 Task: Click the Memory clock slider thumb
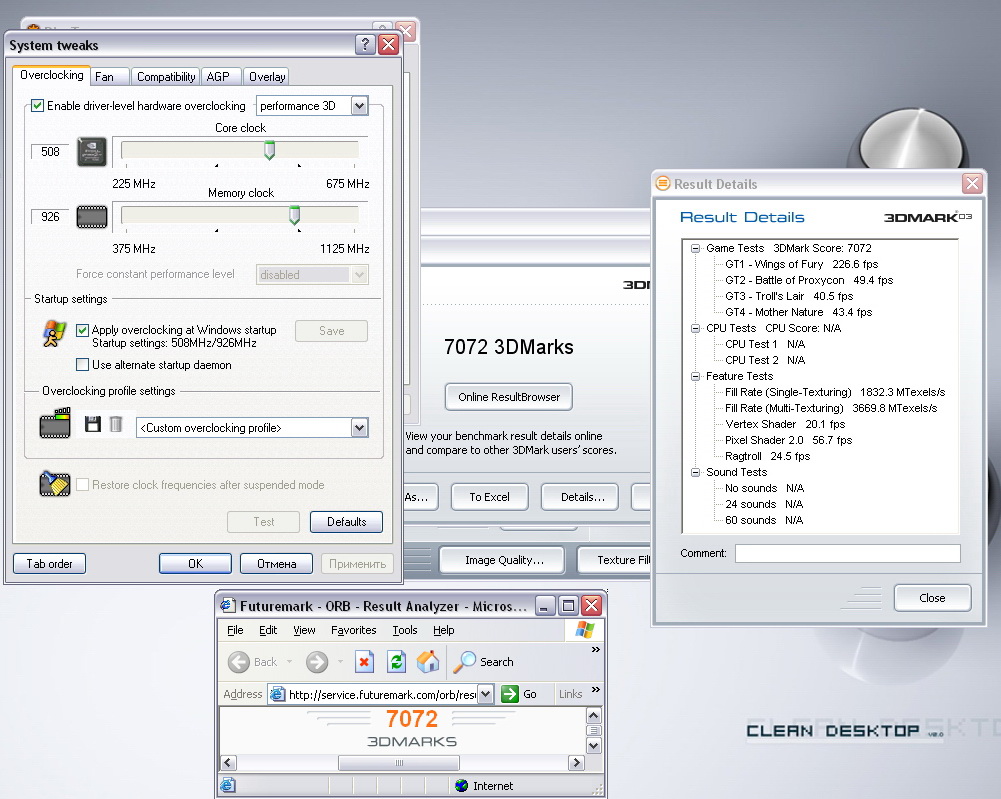(294, 215)
